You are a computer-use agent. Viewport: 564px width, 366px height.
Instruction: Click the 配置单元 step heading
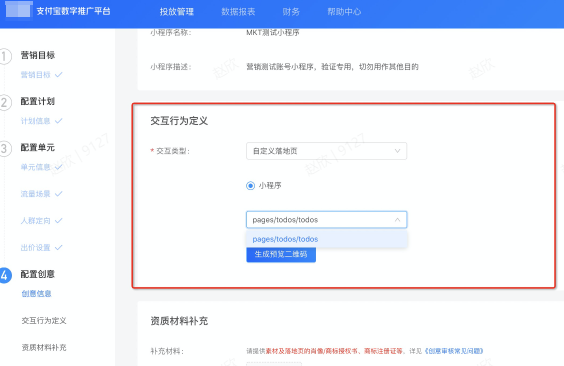point(38,147)
